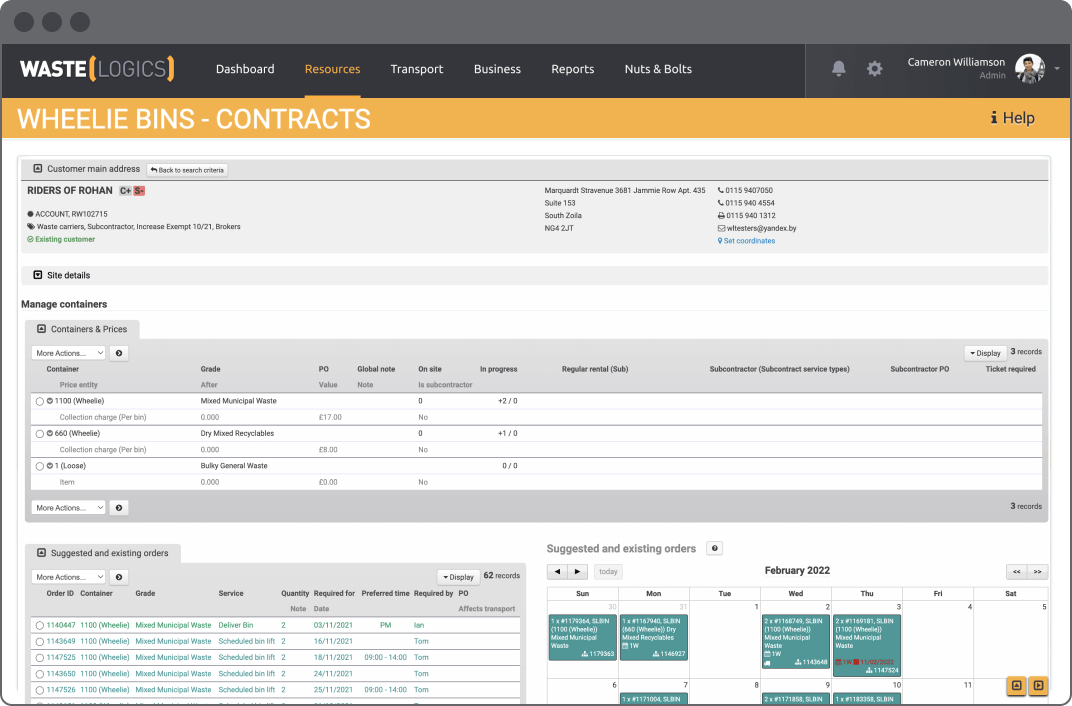This screenshot has height=706, width=1072.
Task: Open orders list Display dropdown
Action: click(458, 577)
